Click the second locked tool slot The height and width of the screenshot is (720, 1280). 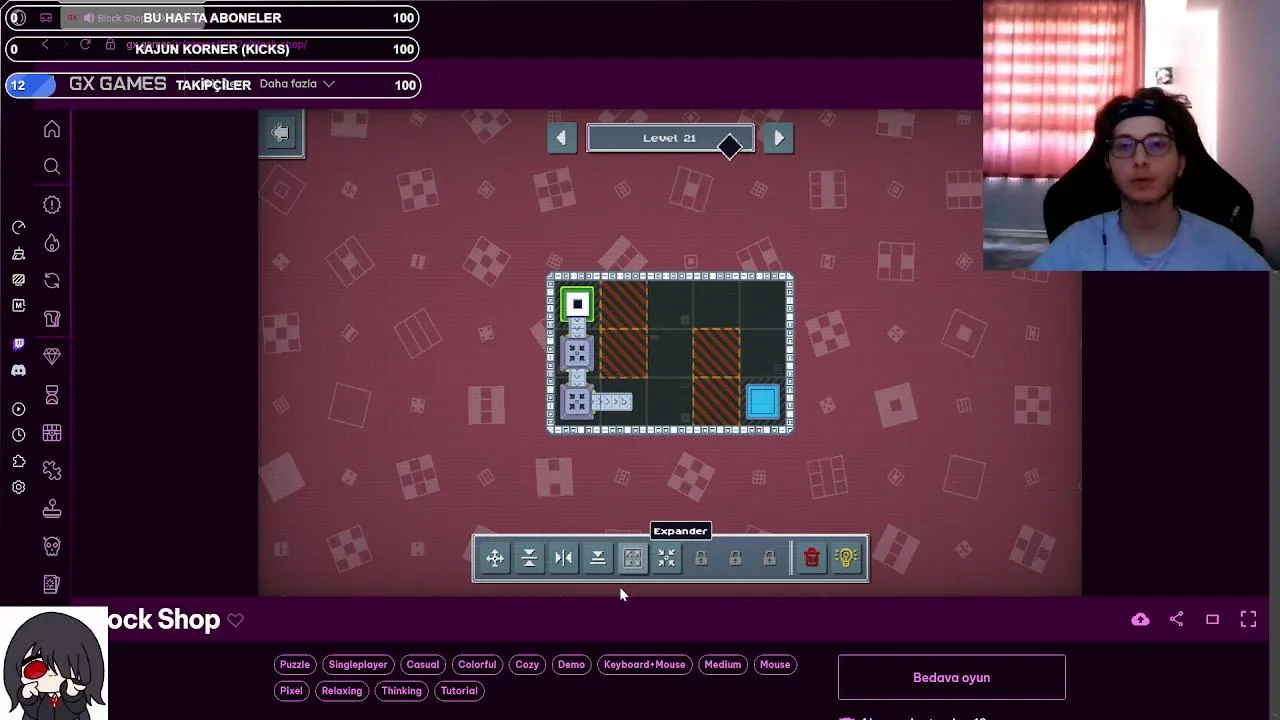coord(735,558)
